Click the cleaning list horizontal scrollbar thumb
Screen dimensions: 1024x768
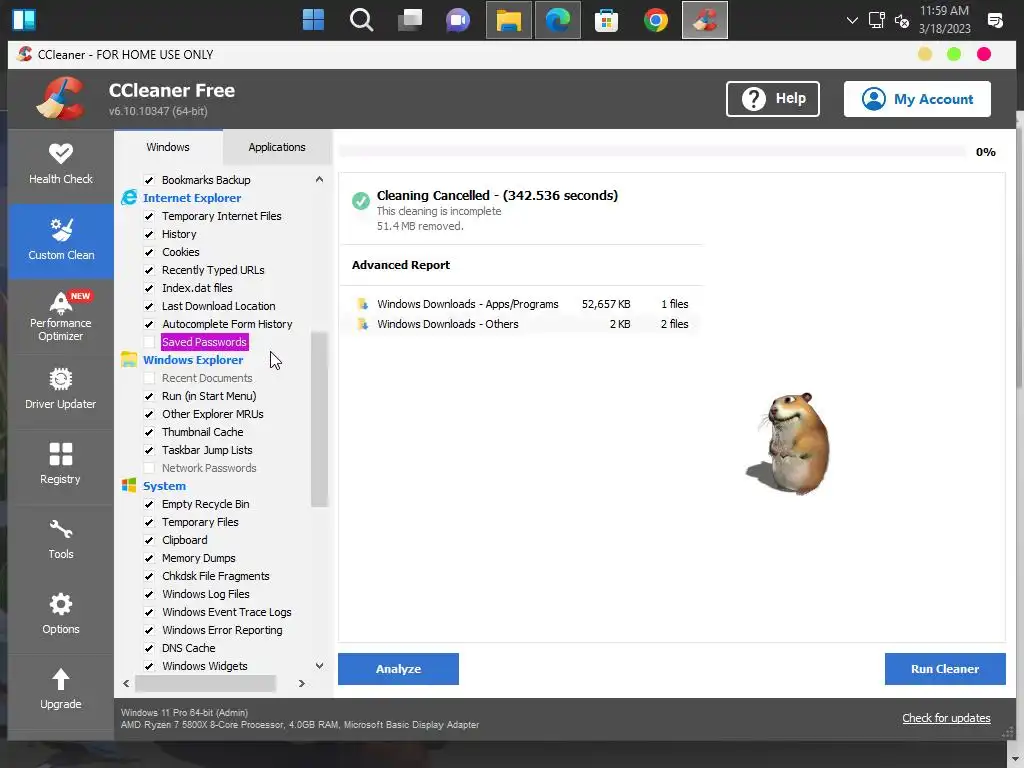(205, 684)
